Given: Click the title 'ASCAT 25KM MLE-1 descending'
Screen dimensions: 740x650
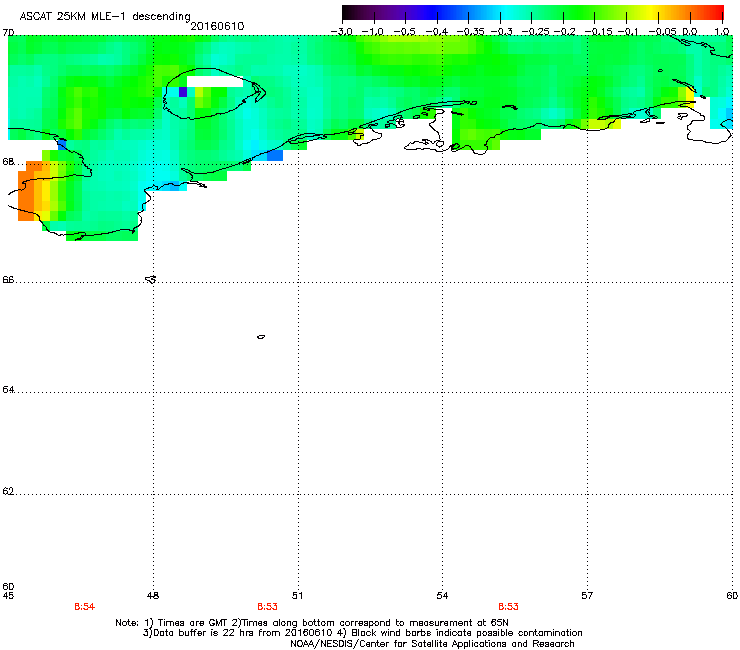Looking at the screenshot, I should click(105, 17).
